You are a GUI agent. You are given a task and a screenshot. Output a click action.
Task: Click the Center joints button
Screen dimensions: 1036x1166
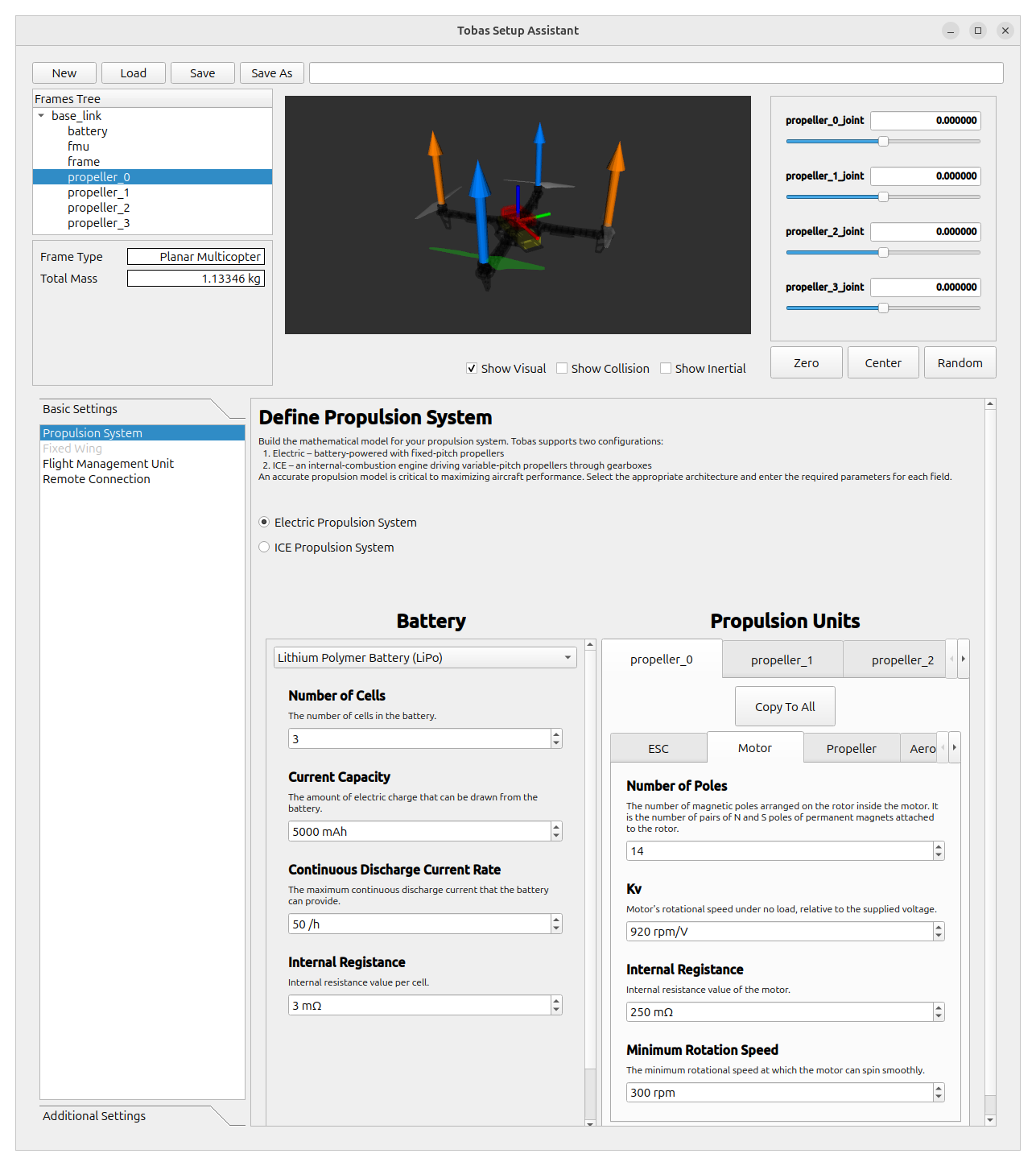[883, 363]
